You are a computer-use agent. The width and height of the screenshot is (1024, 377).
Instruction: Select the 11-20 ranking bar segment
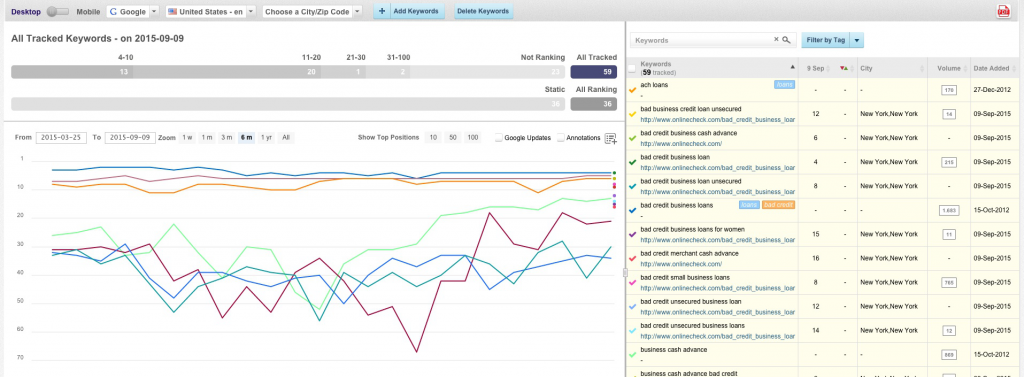click(227, 72)
